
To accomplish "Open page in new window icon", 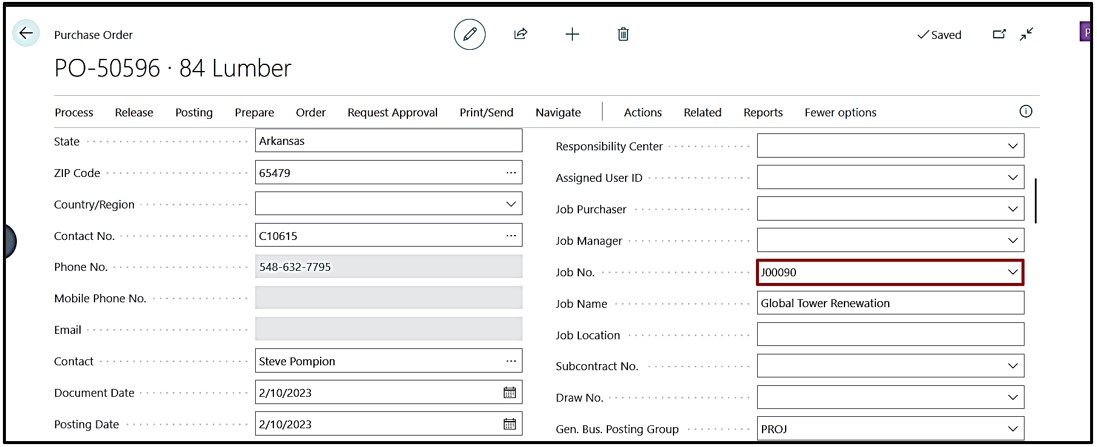I will coord(998,34).
